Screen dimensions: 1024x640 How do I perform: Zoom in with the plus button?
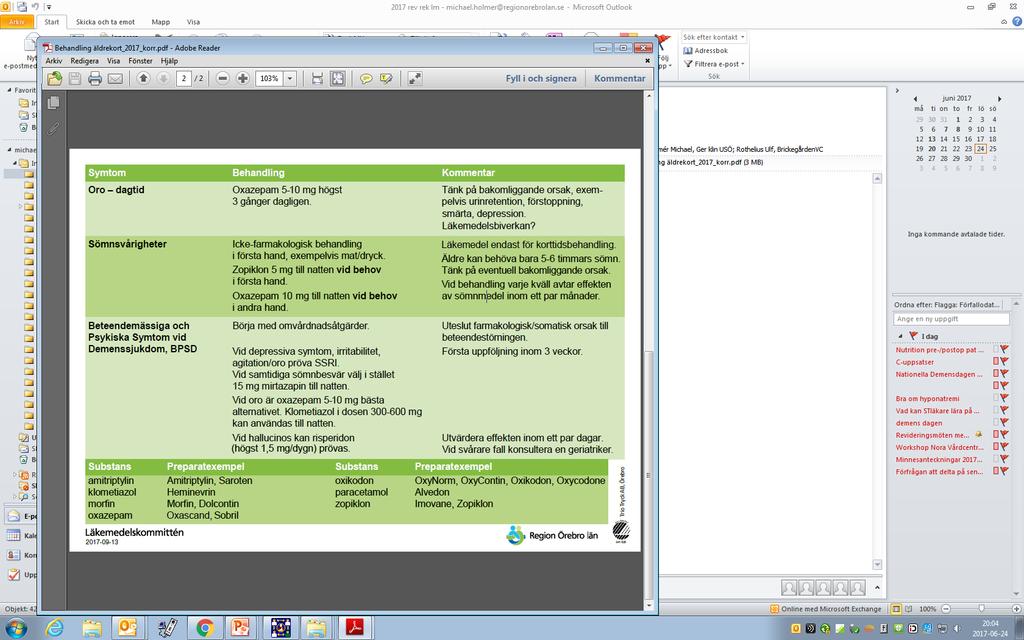coord(242,78)
